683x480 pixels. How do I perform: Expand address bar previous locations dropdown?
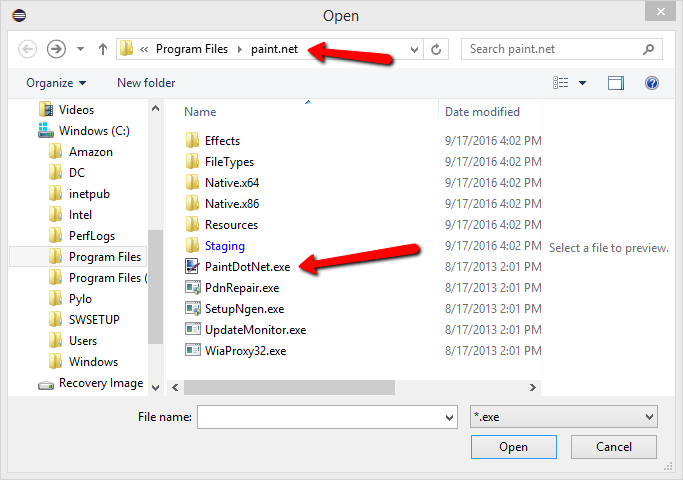click(414, 49)
